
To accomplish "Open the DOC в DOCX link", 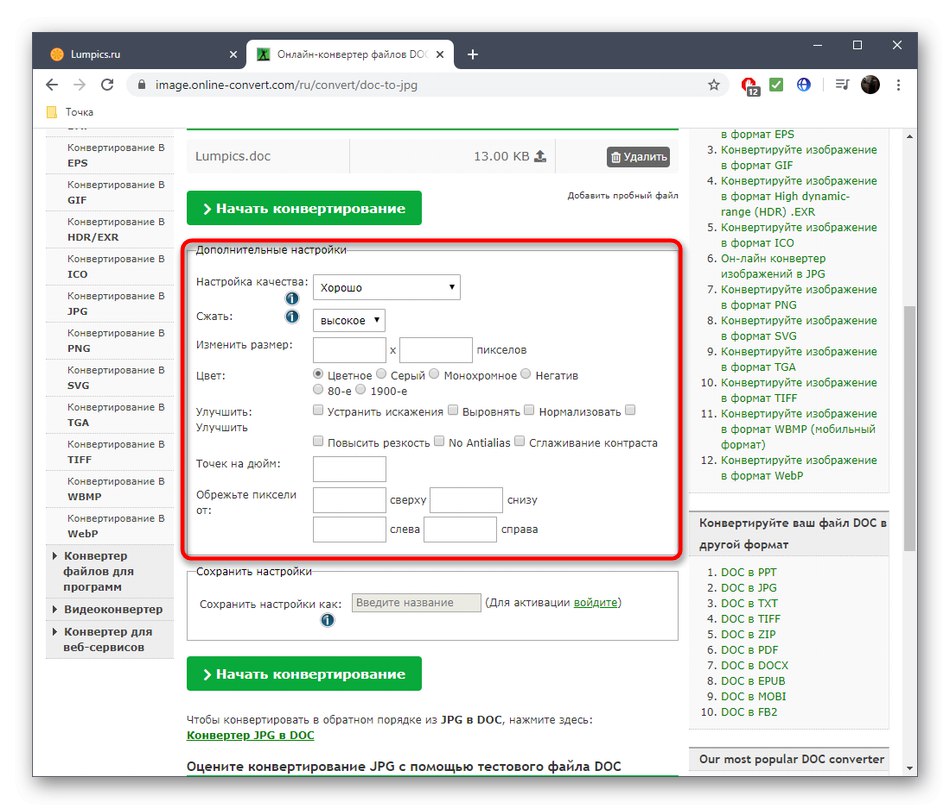I will click(x=754, y=665).
